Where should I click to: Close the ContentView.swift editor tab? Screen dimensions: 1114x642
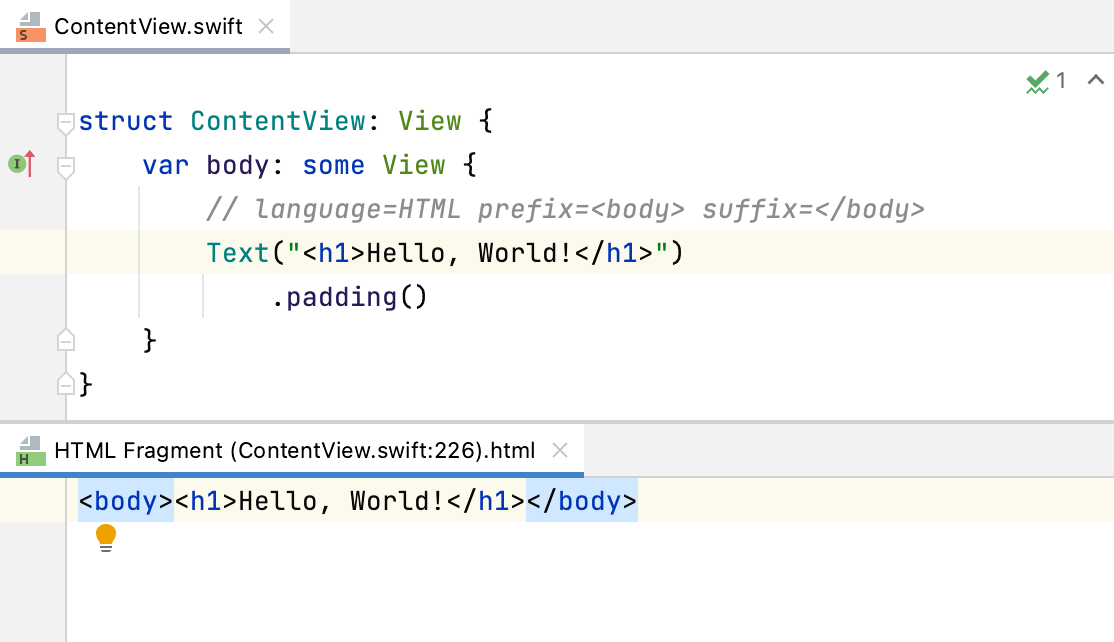click(x=265, y=27)
